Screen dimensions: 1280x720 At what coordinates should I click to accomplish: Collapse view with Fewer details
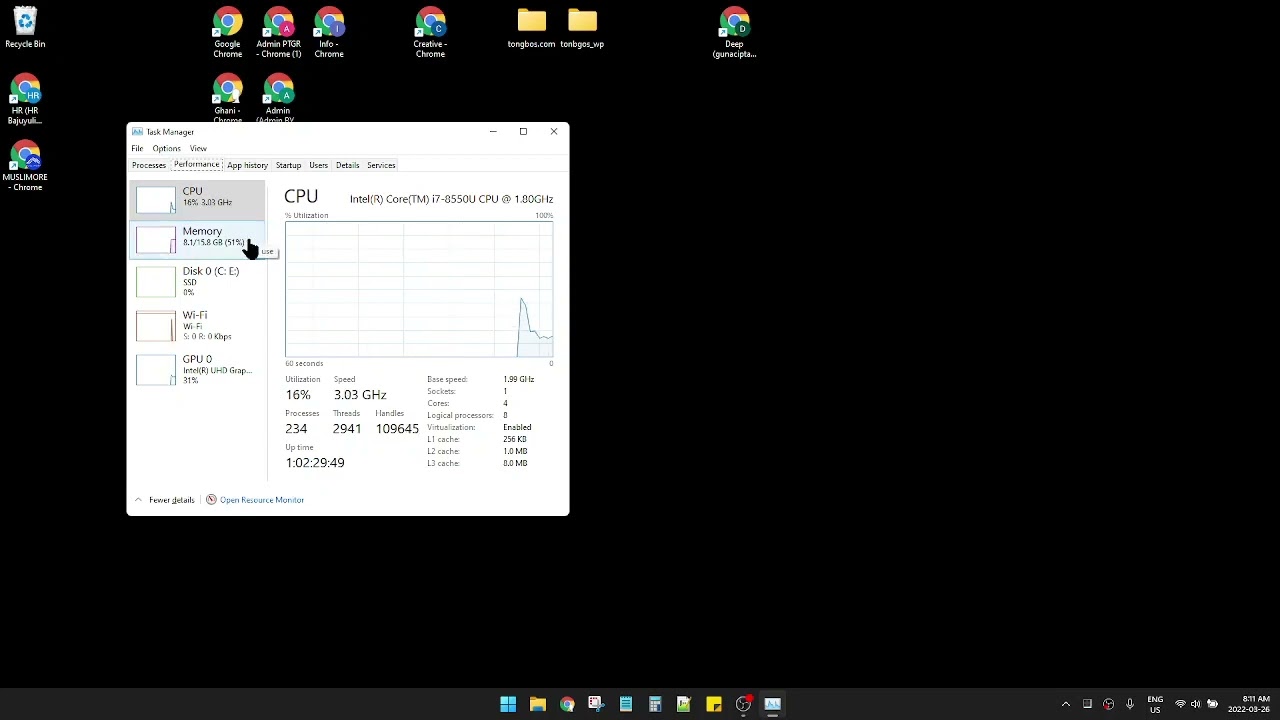coord(164,500)
